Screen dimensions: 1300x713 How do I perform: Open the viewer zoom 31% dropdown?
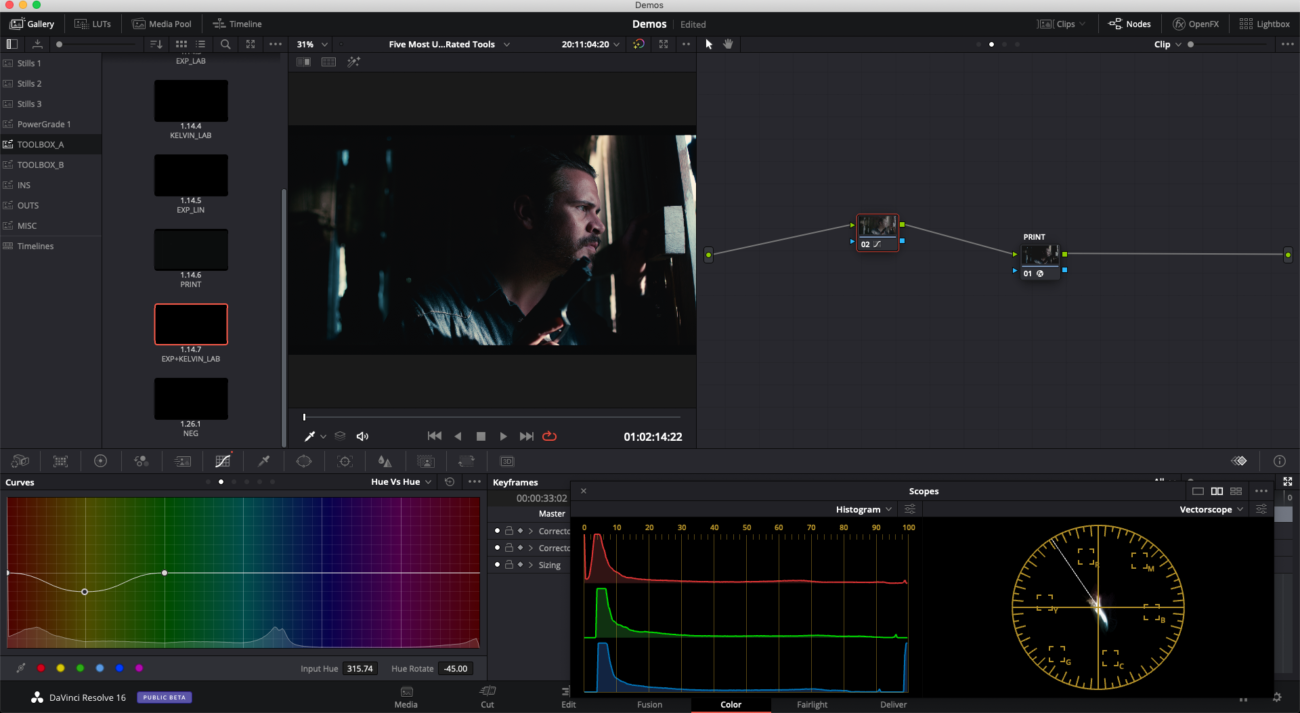[312, 44]
